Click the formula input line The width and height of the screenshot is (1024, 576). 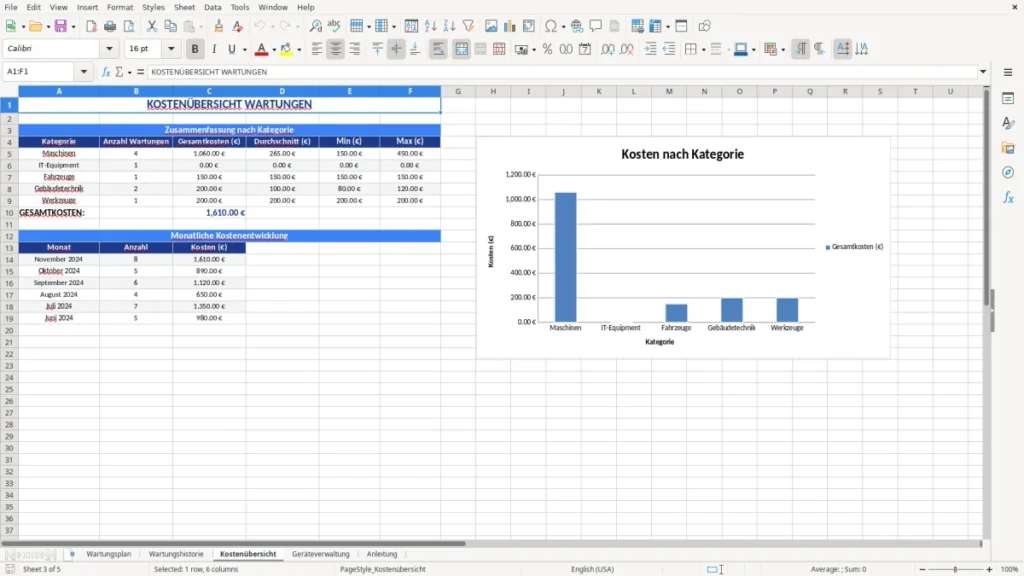[x=562, y=72]
